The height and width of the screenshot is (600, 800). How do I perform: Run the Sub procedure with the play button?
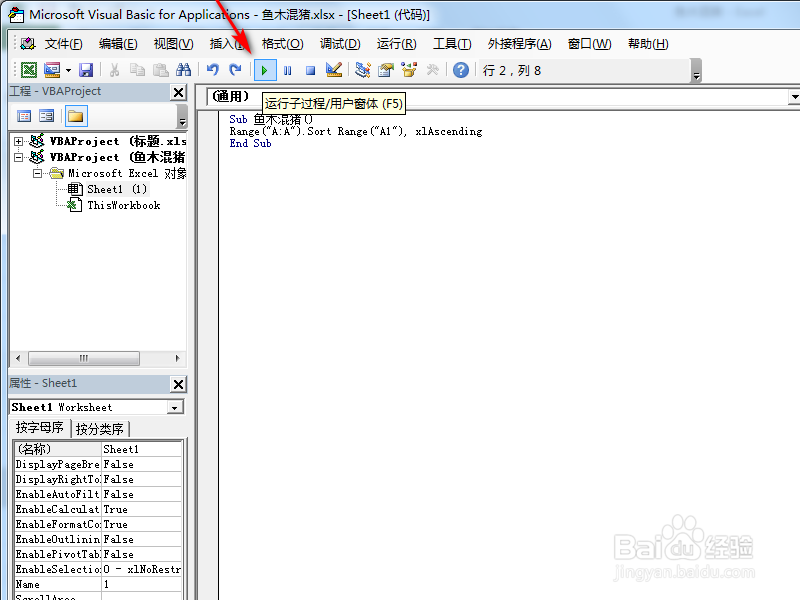coord(265,70)
